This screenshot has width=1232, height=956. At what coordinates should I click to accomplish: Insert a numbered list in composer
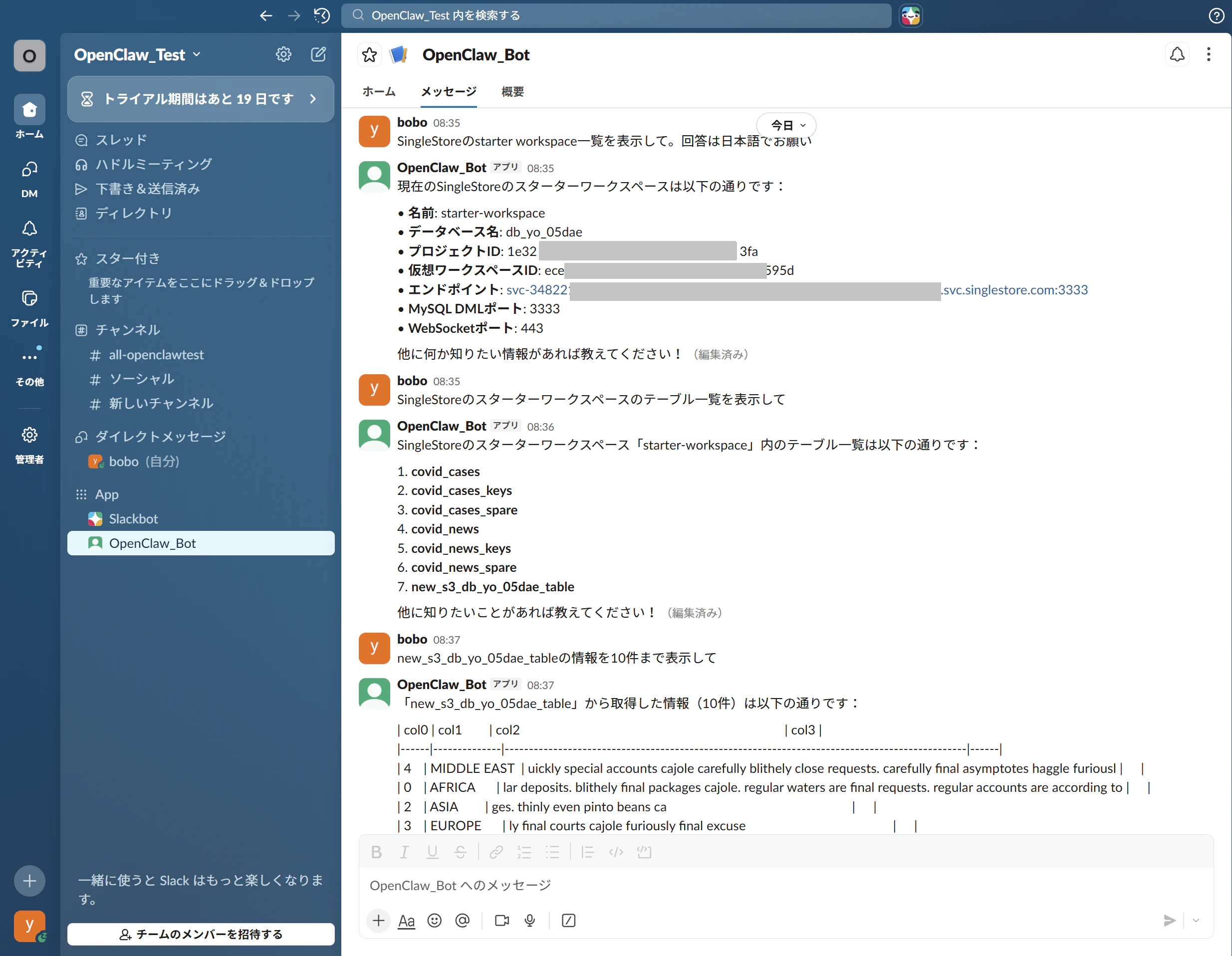524,852
